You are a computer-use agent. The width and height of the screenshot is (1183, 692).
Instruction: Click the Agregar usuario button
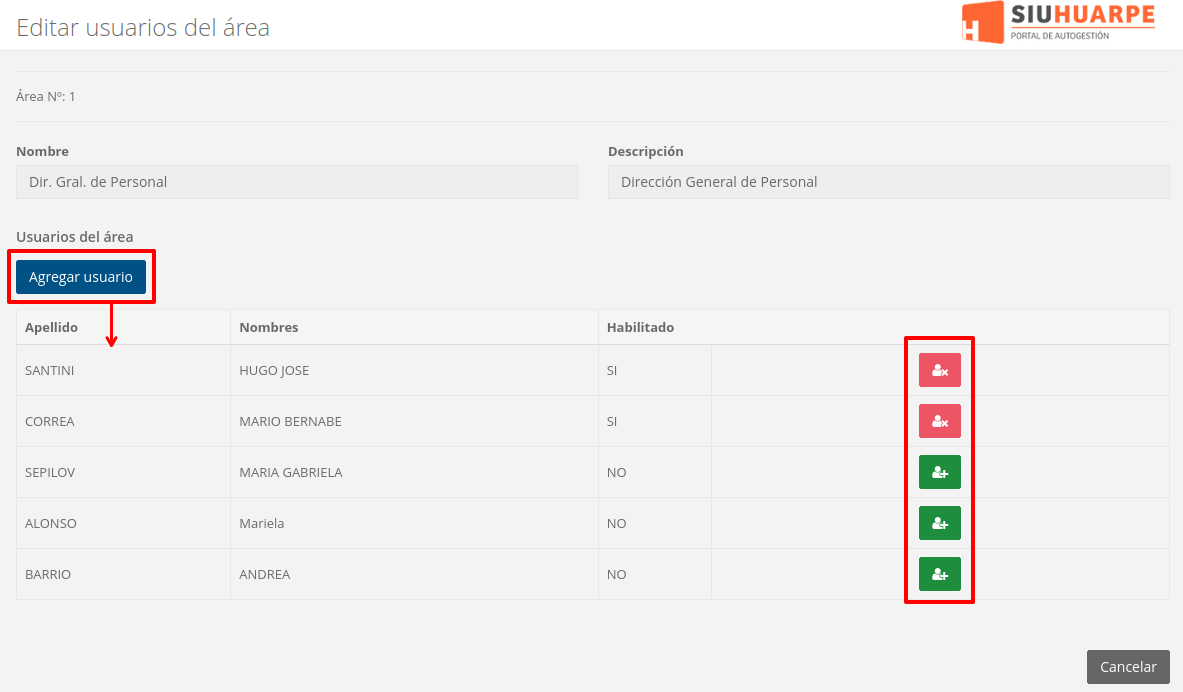[81, 277]
